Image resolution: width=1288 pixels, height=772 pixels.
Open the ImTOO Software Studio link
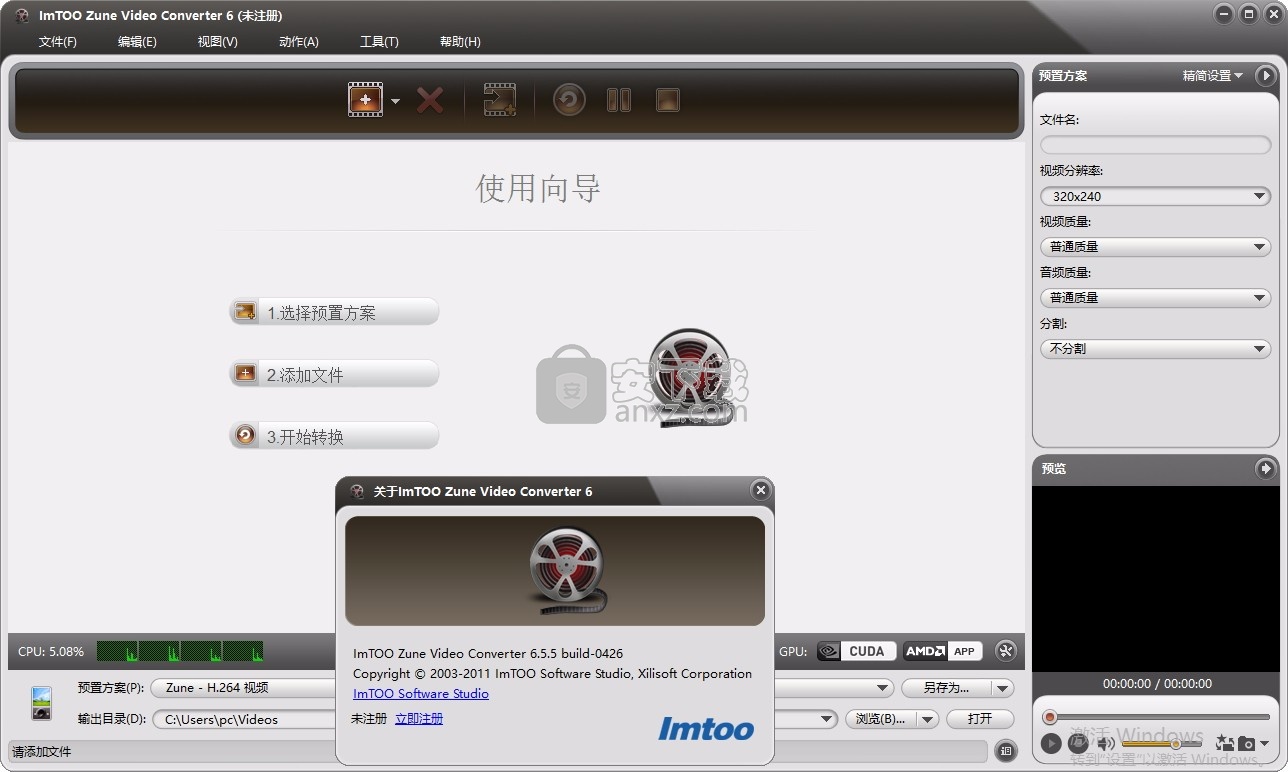point(421,693)
